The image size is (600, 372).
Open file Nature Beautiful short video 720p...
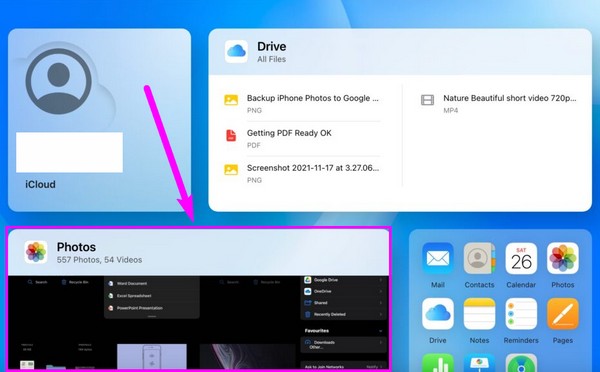point(510,98)
